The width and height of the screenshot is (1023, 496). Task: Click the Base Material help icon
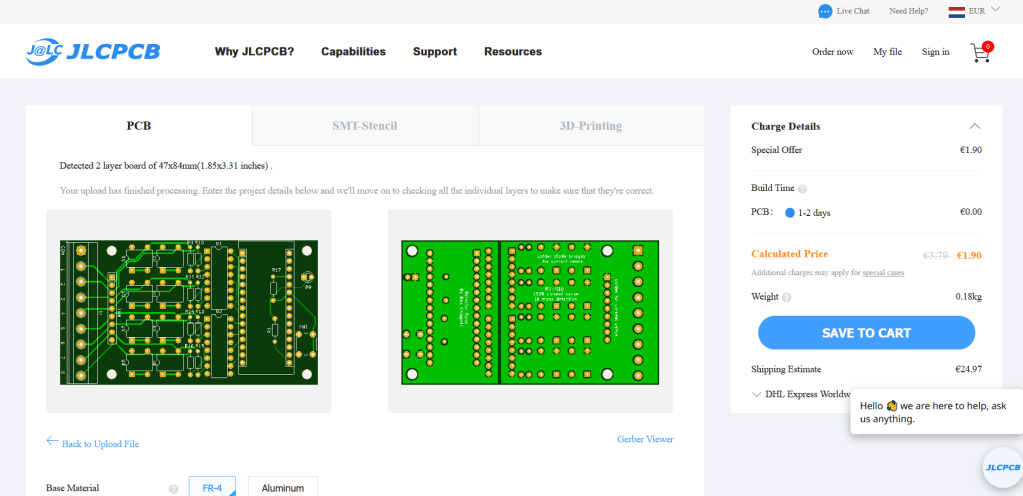click(x=173, y=489)
